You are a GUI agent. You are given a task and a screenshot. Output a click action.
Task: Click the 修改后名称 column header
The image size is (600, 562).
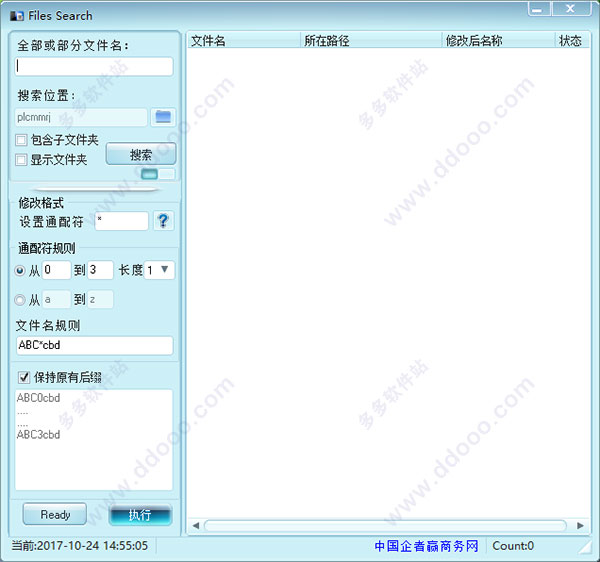tap(499, 41)
